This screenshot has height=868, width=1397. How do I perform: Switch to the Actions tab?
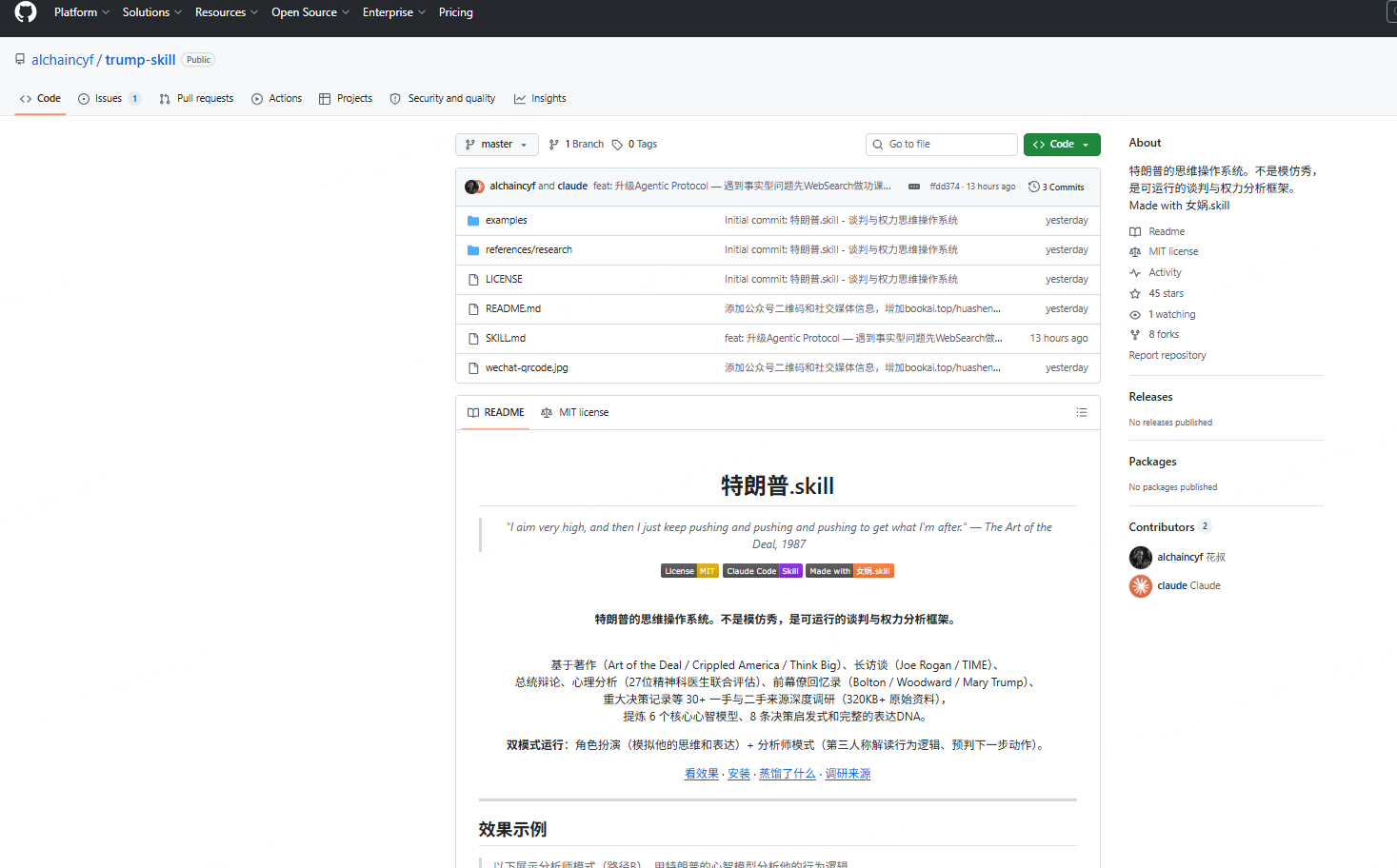[x=276, y=99]
